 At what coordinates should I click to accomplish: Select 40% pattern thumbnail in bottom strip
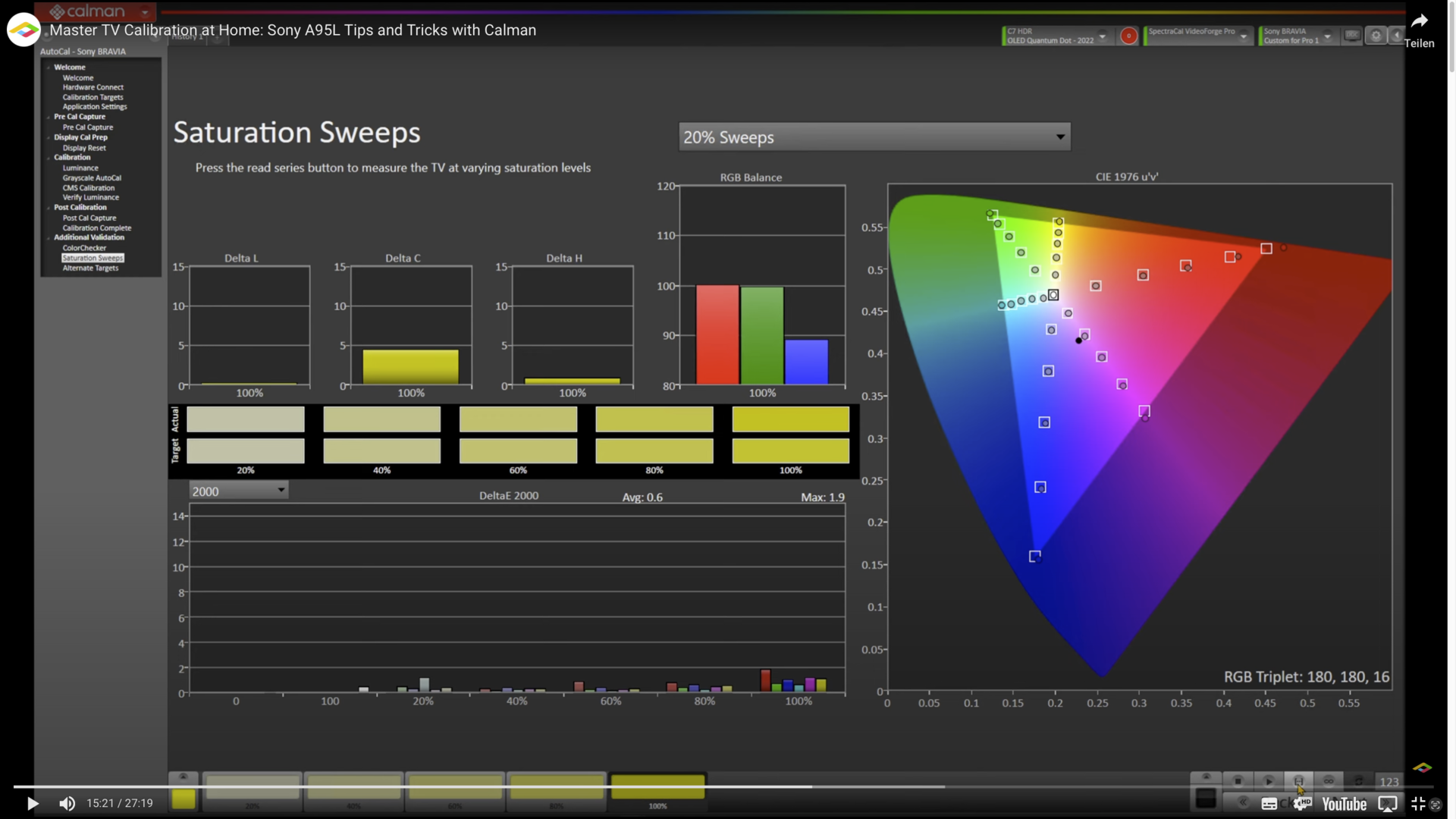click(354, 791)
